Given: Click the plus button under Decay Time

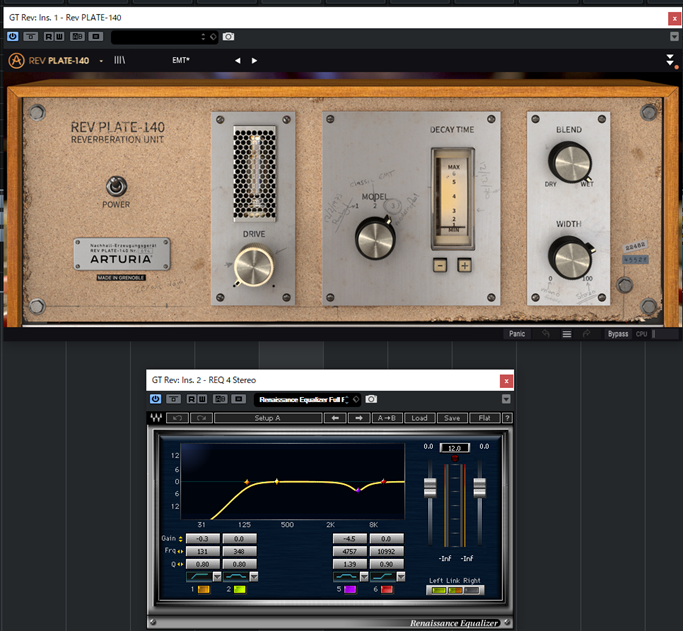Looking at the screenshot, I should [x=464, y=265].
